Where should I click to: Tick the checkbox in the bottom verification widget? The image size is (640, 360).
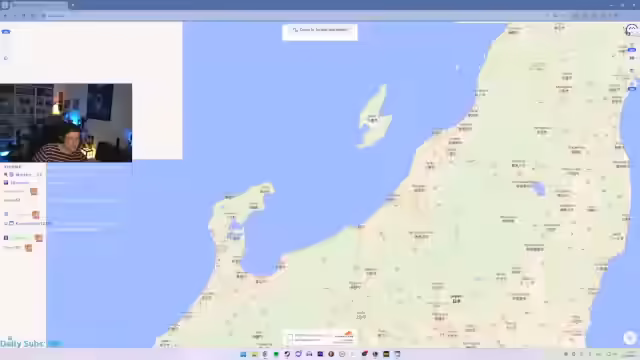pos(290,338)
